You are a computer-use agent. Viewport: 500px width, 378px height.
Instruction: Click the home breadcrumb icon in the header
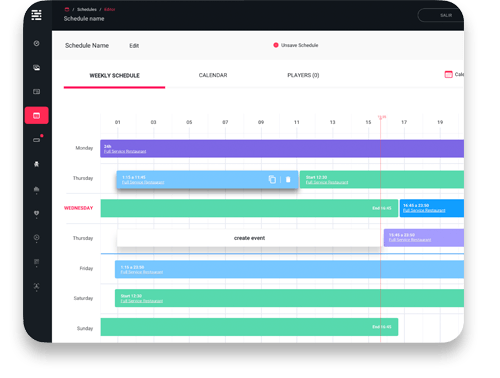point(67,9)
